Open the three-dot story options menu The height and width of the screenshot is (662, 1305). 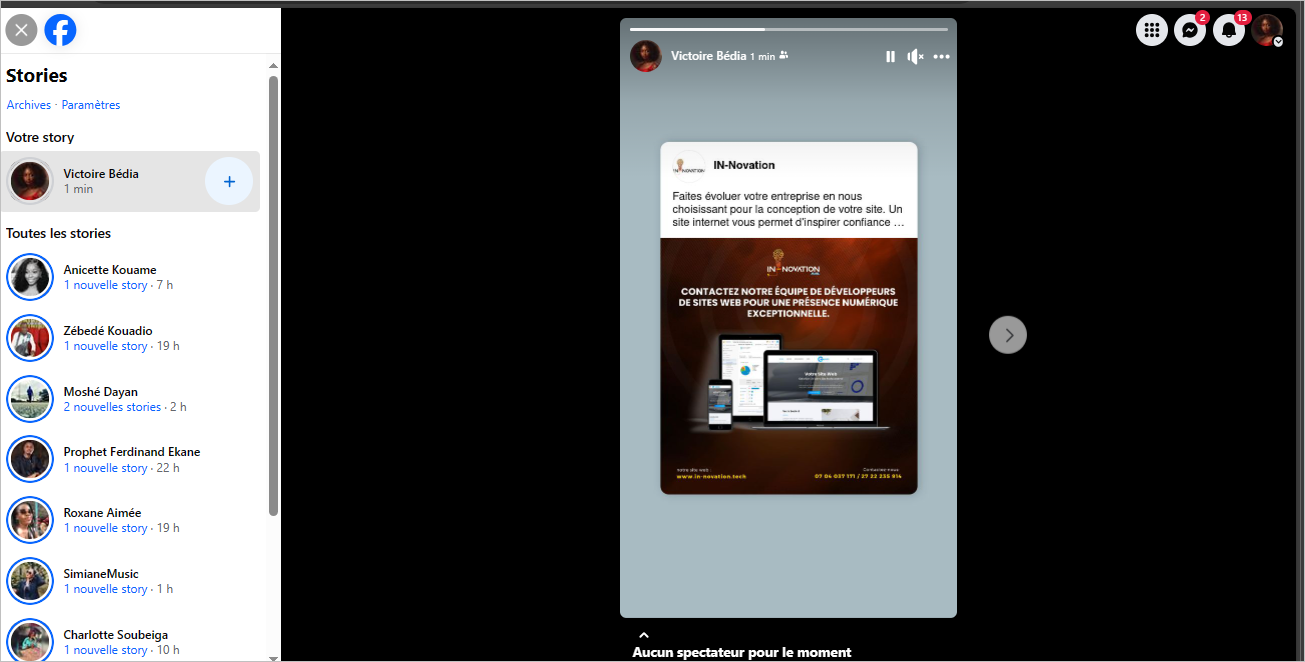941,57
